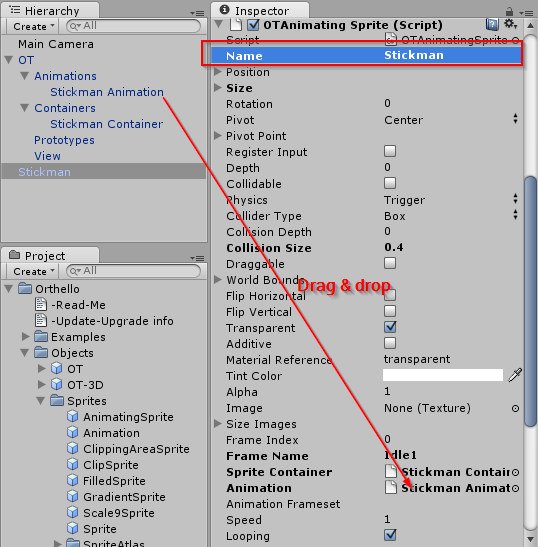
Task: Click the Inspector vertical scrollbar thumb
Action: click(530, 302)
